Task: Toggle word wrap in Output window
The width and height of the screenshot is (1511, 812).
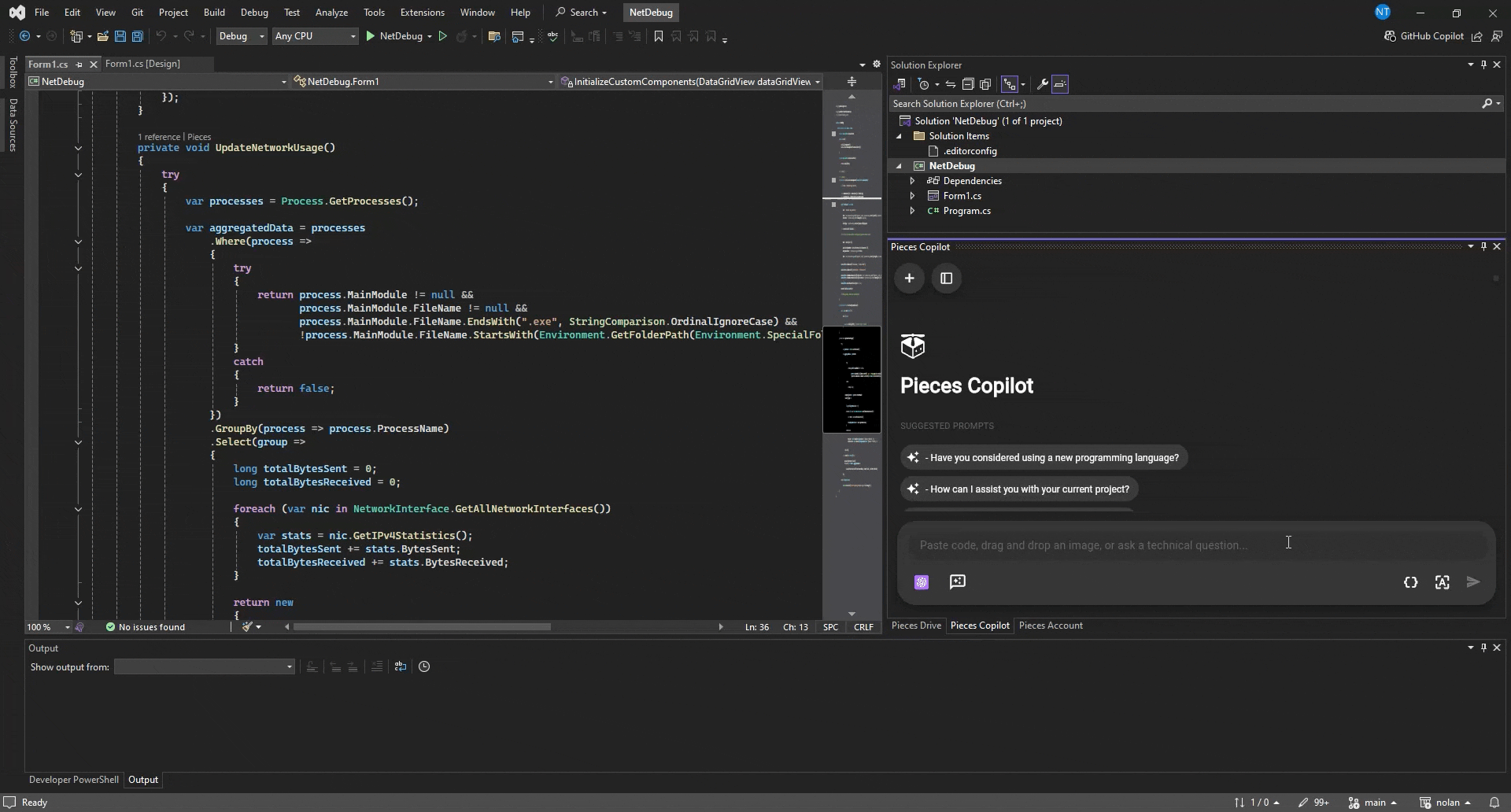Action: coord(401,667)
